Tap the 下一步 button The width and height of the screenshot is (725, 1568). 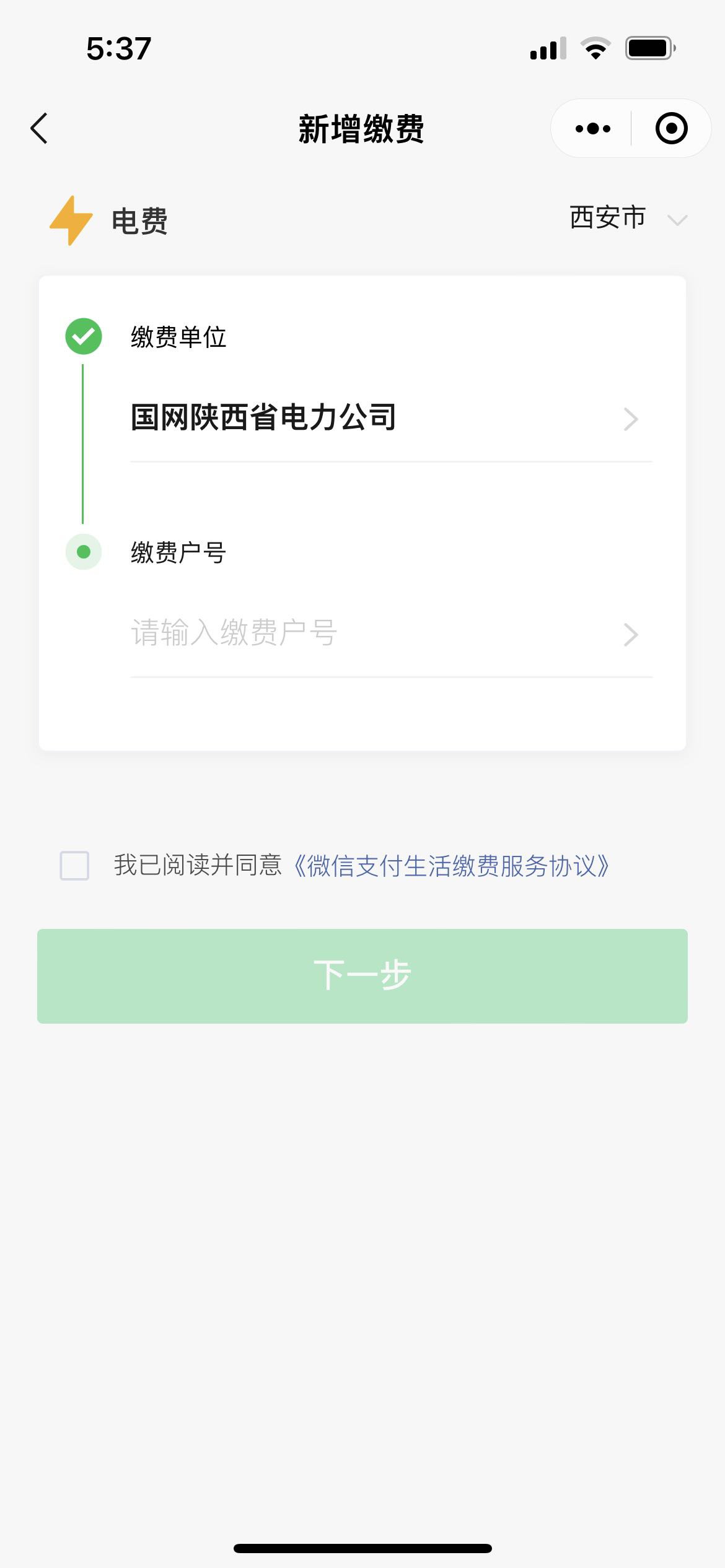point(362,976)
